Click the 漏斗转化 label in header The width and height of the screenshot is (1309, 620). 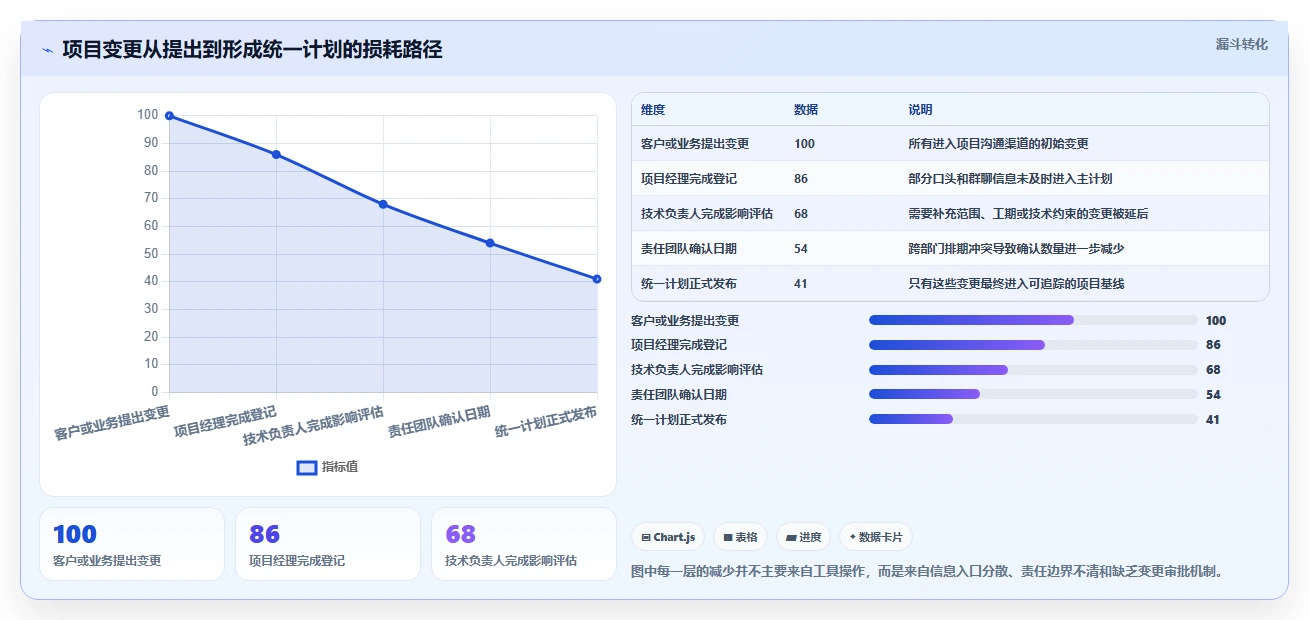1241,44
